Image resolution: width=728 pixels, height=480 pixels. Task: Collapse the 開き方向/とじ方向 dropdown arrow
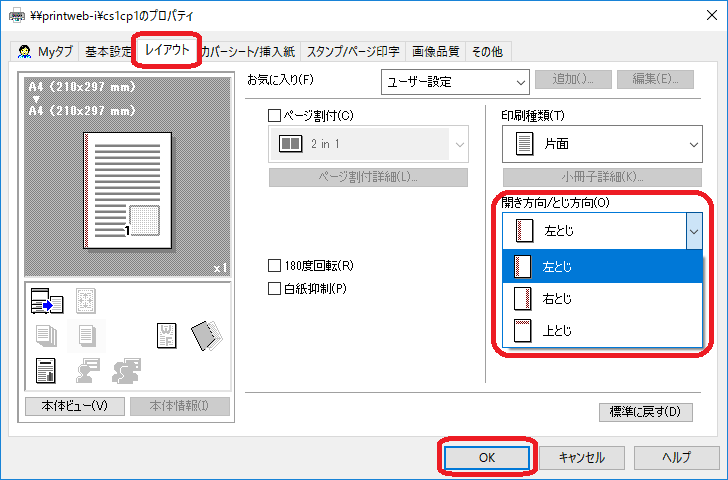694,231
